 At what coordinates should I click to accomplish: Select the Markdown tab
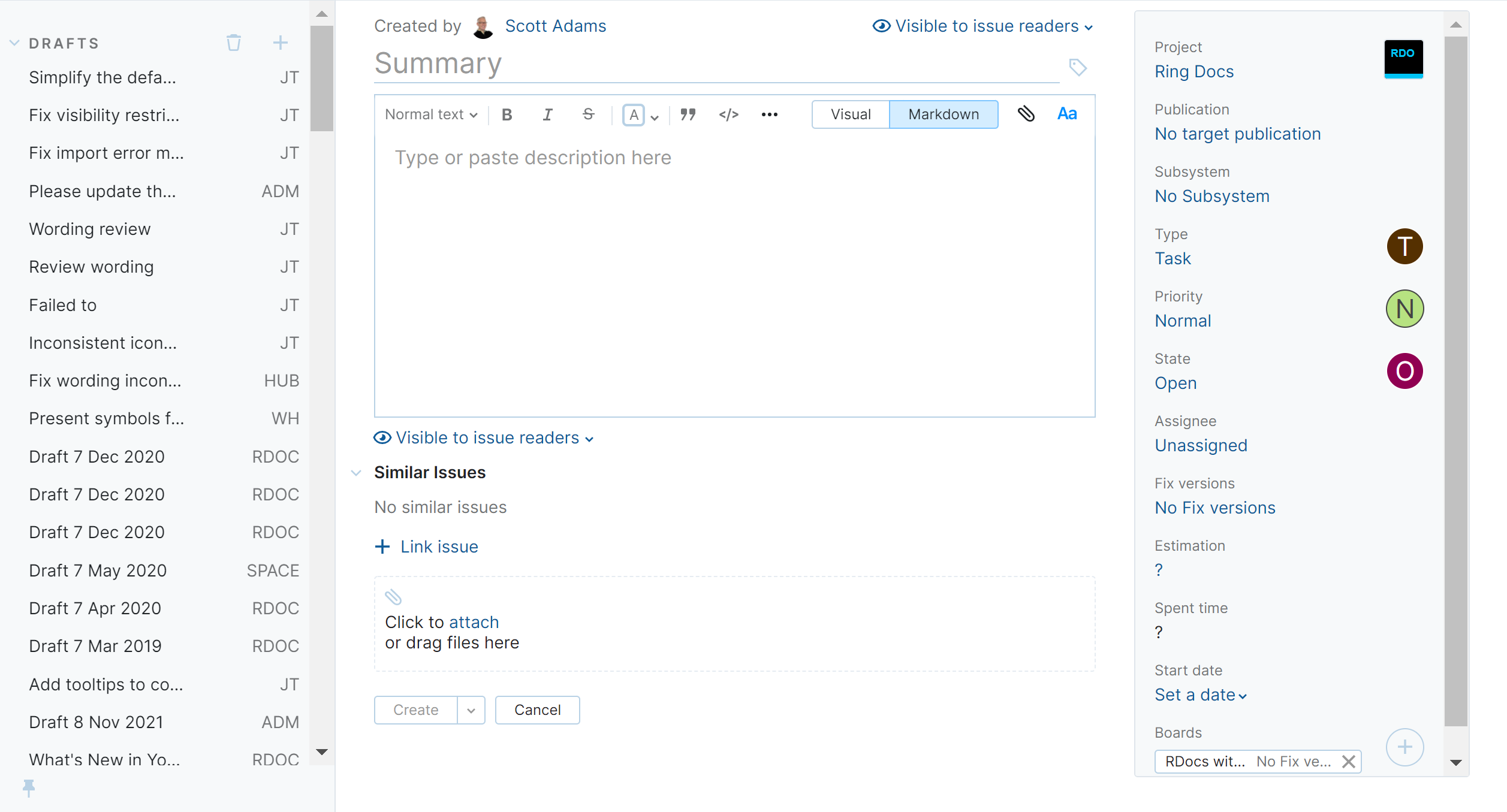click(943, 114)
